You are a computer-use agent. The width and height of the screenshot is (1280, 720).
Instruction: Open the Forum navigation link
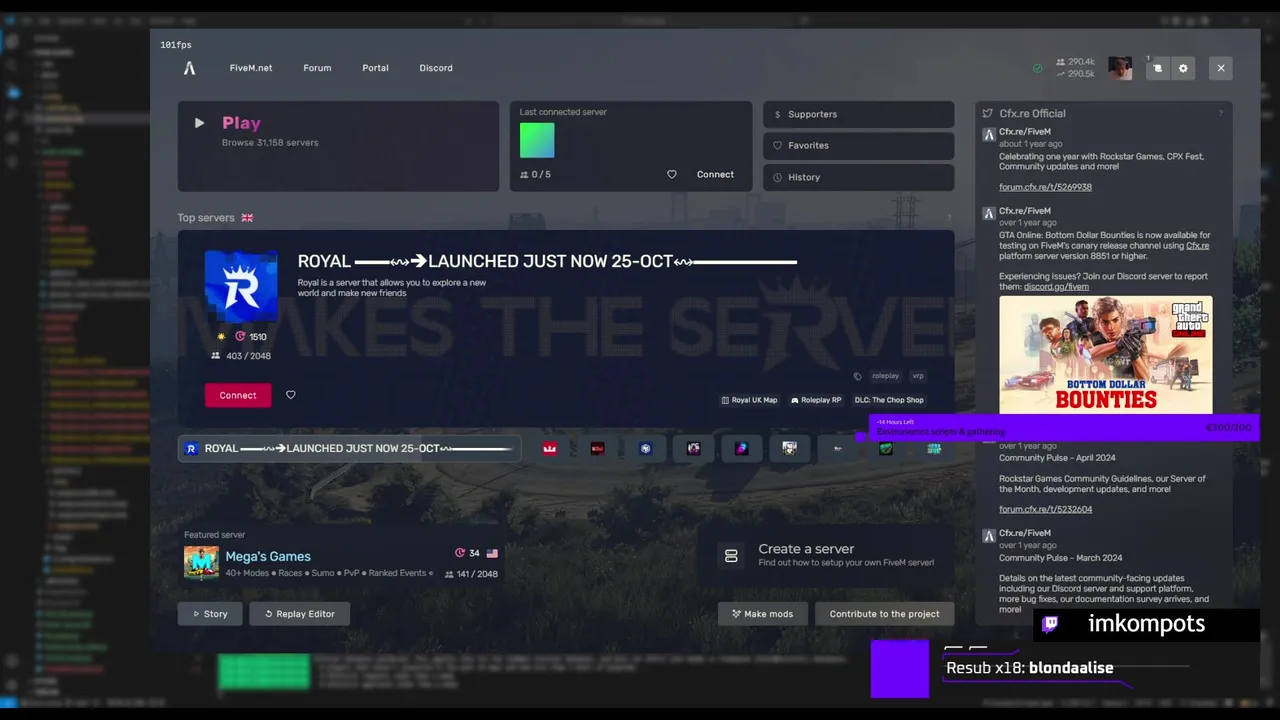[x=317, y=68]
